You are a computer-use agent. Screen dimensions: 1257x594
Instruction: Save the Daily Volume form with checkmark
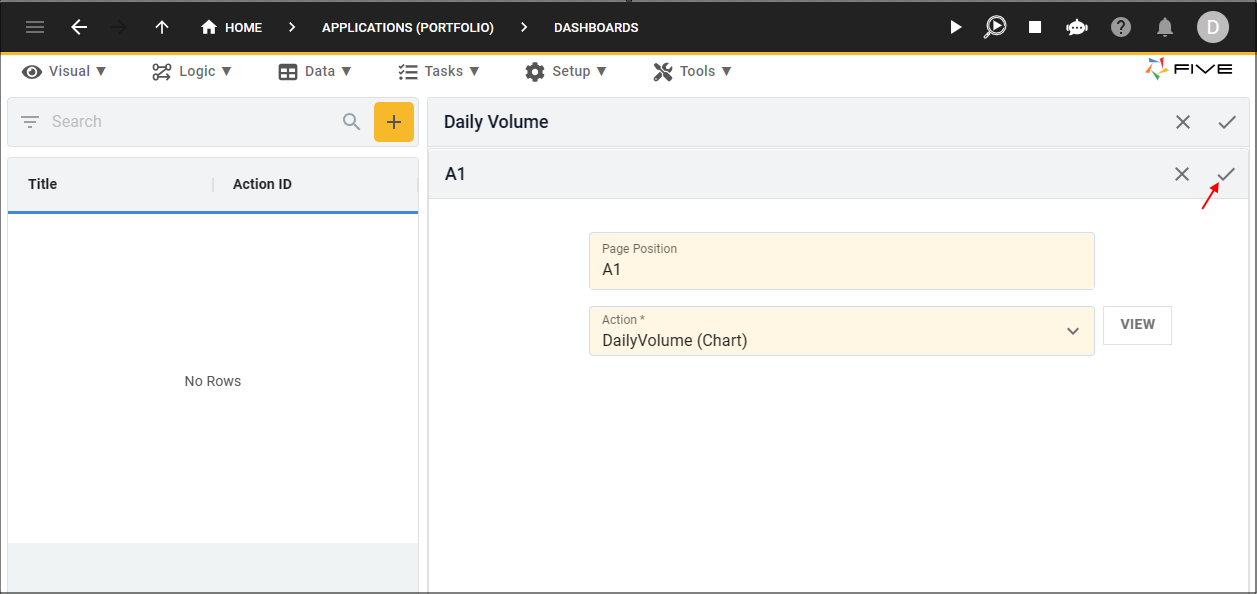click(x=1227, y=122)
